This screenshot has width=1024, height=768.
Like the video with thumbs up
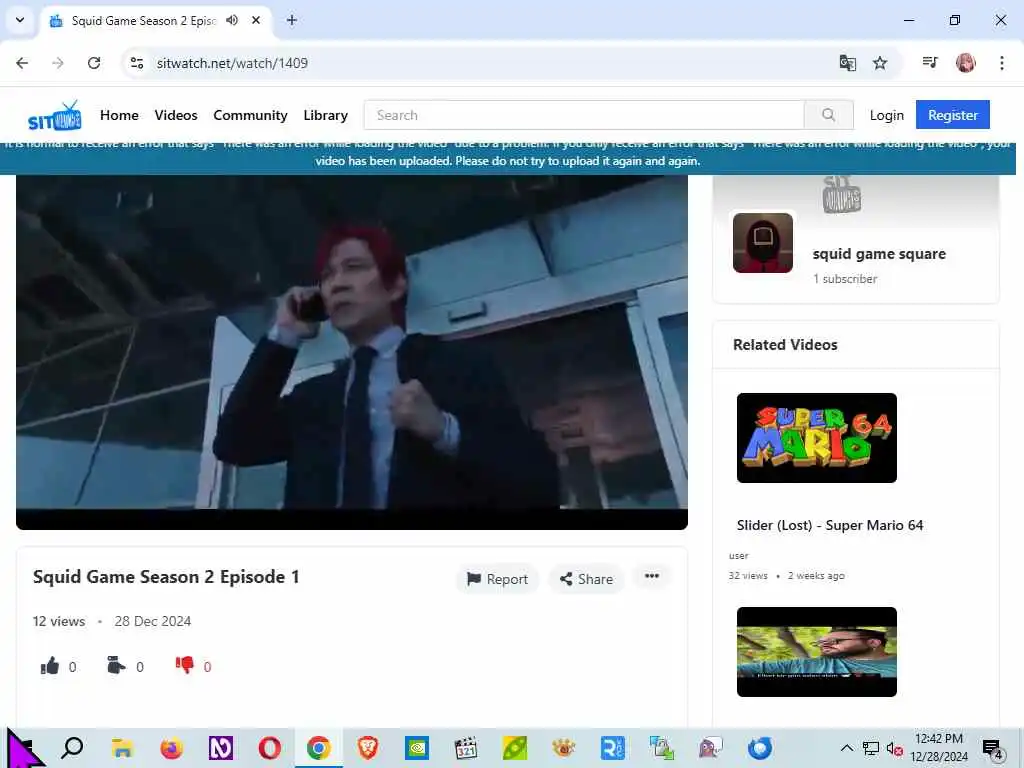coord(50,666)
